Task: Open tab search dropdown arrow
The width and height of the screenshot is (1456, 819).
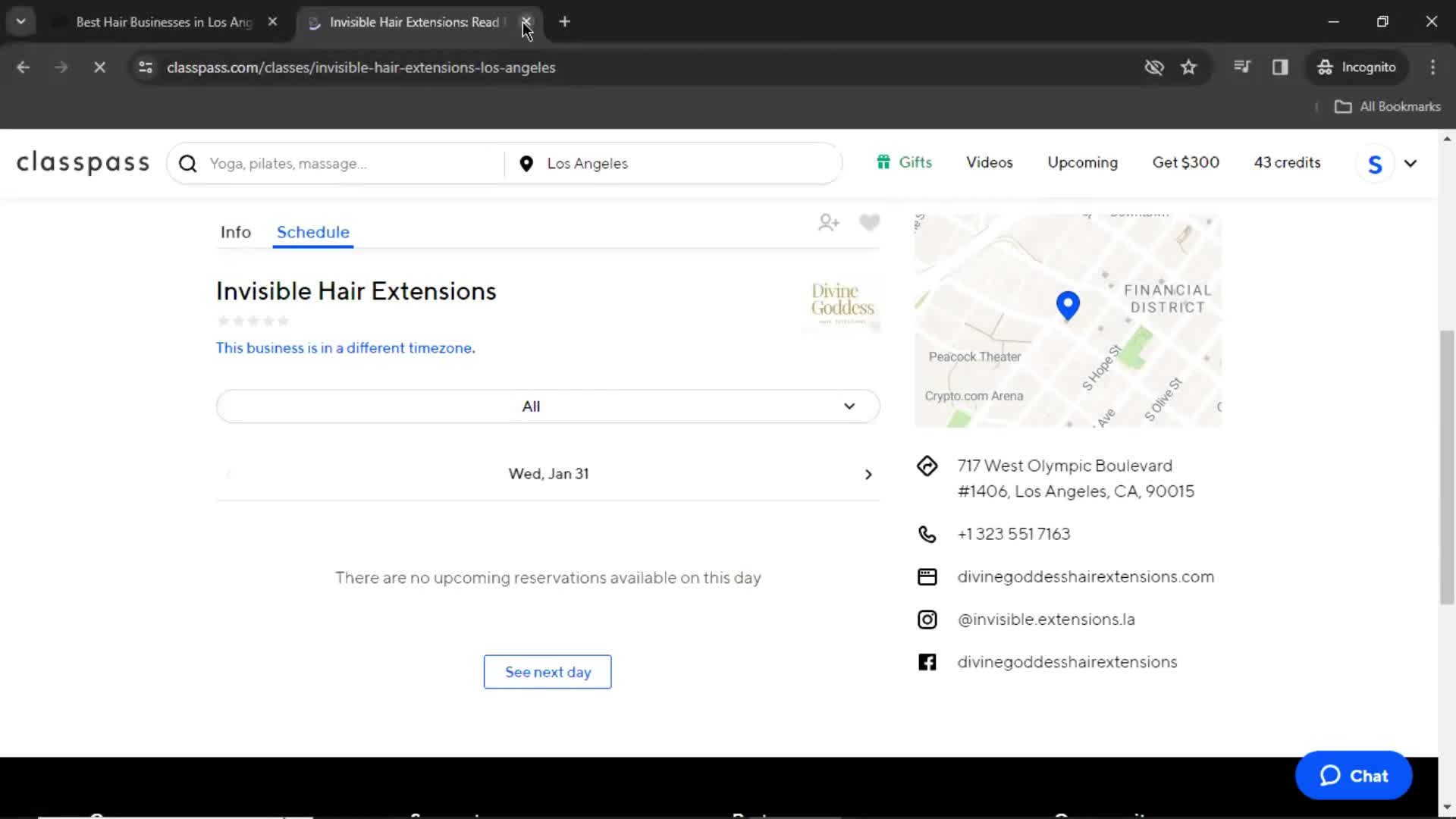Action: tap(21, 22)
